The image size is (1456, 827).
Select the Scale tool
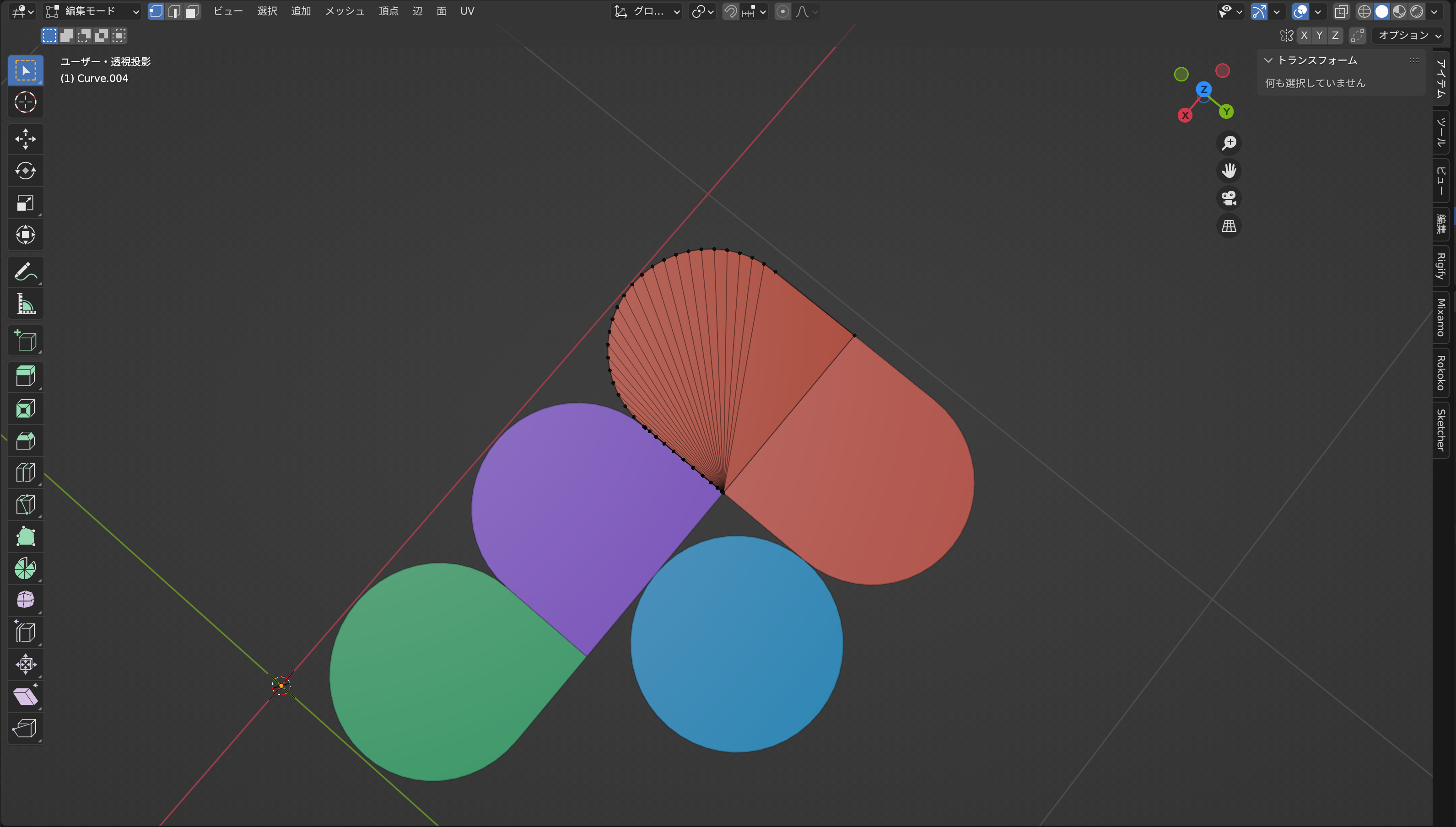[26, 203]
